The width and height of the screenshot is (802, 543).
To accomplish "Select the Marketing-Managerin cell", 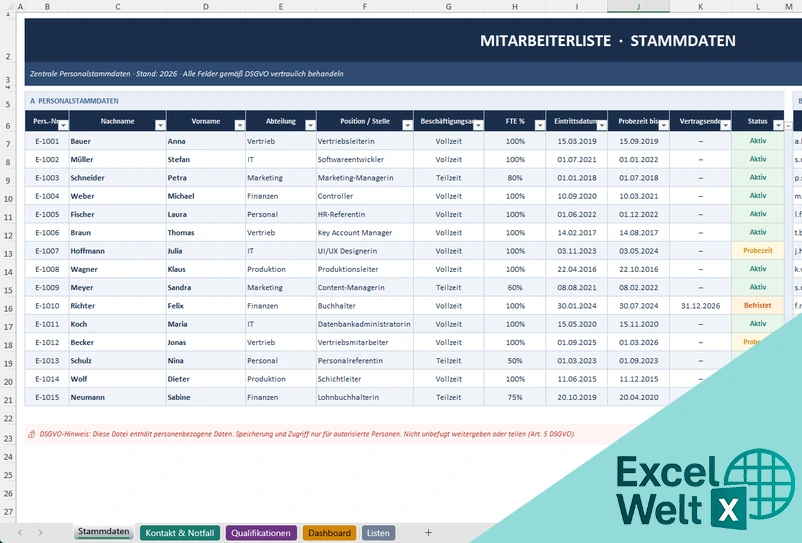I will (365, 178).
